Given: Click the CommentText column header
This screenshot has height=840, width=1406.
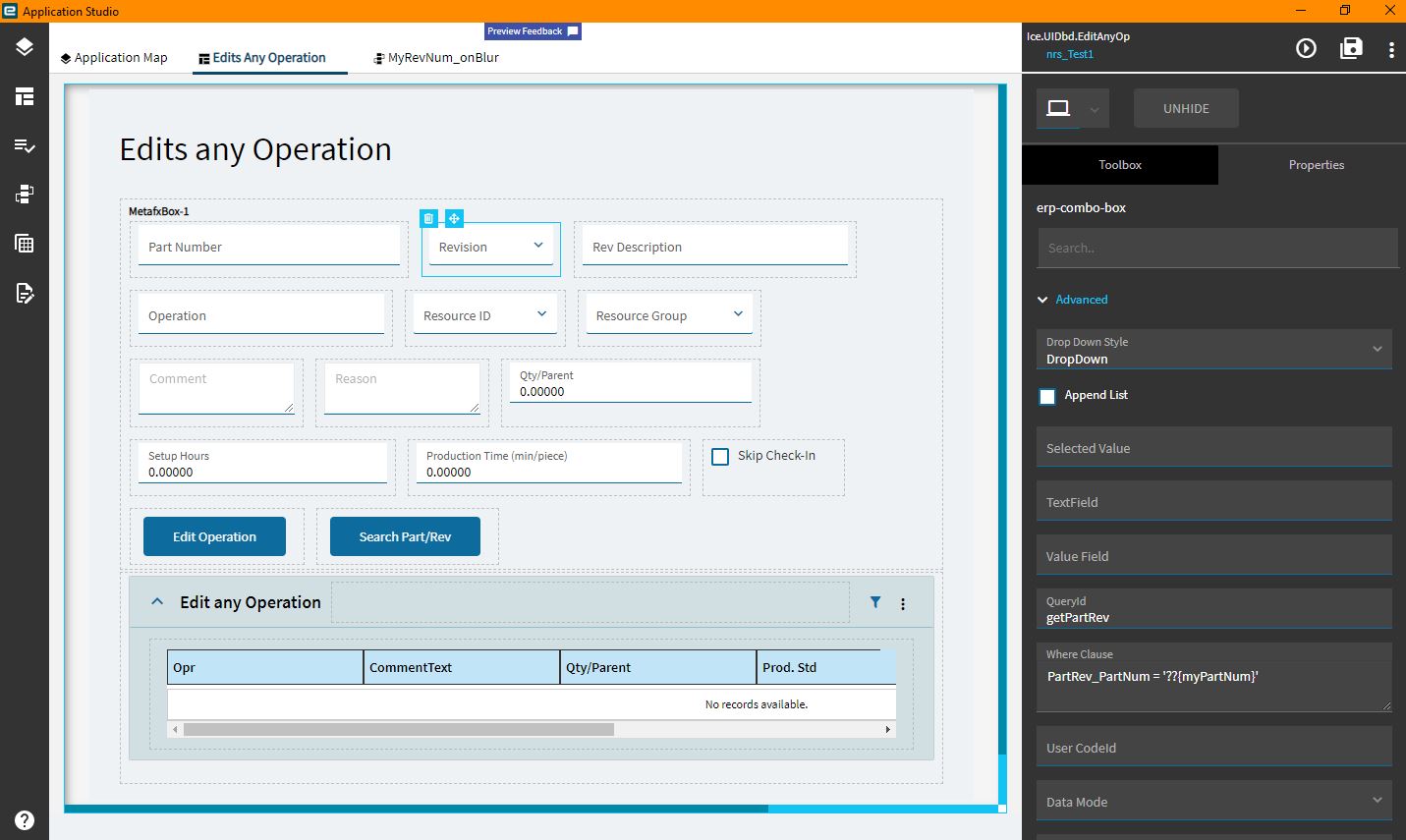Looking at the screenshot, I should 462,667.
